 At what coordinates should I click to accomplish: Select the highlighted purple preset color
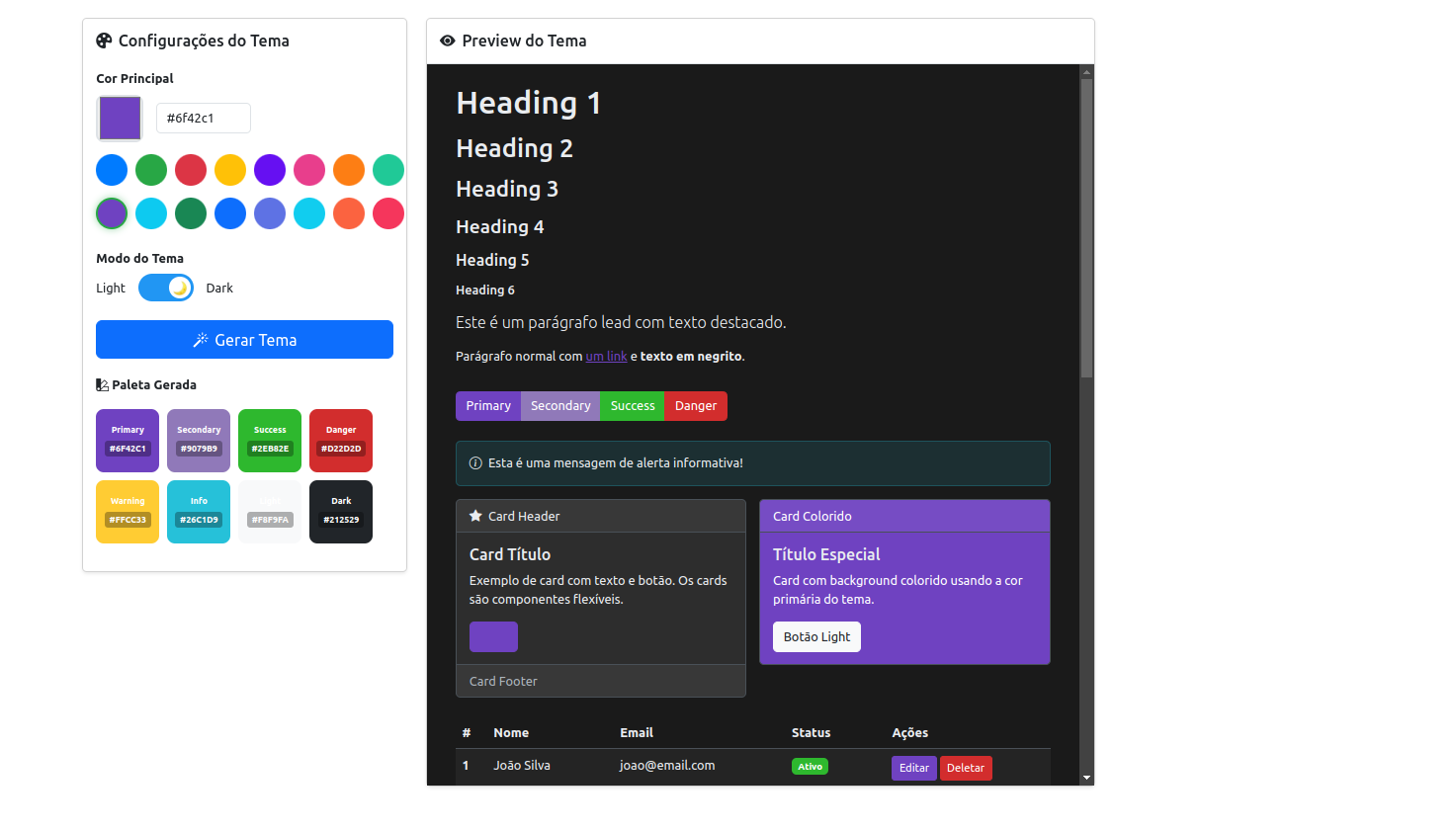pyautogui.click(x=112, y=213)
